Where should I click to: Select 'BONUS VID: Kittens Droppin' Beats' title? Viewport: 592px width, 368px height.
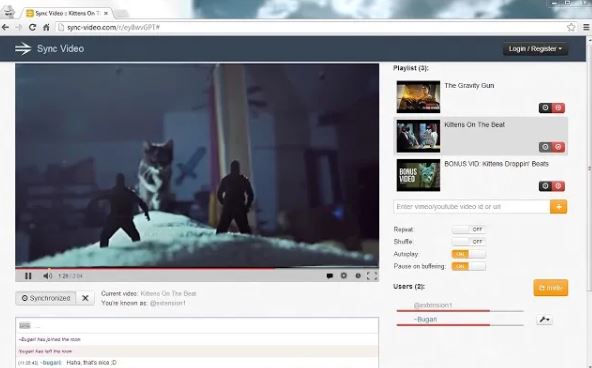click(496, 164)
